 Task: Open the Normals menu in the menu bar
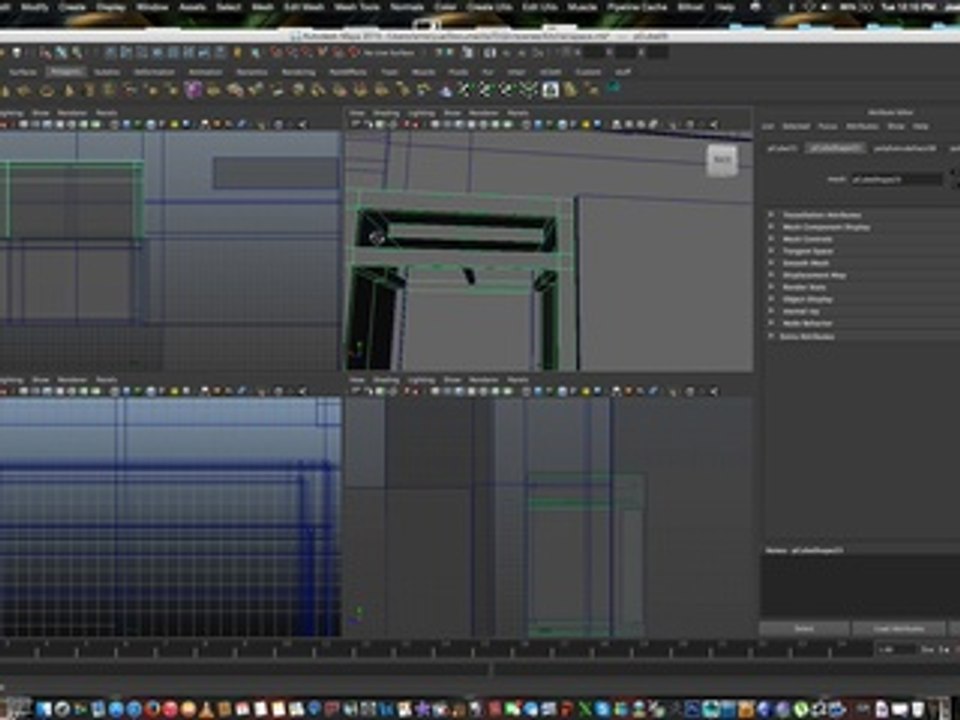tap(407, 7)
